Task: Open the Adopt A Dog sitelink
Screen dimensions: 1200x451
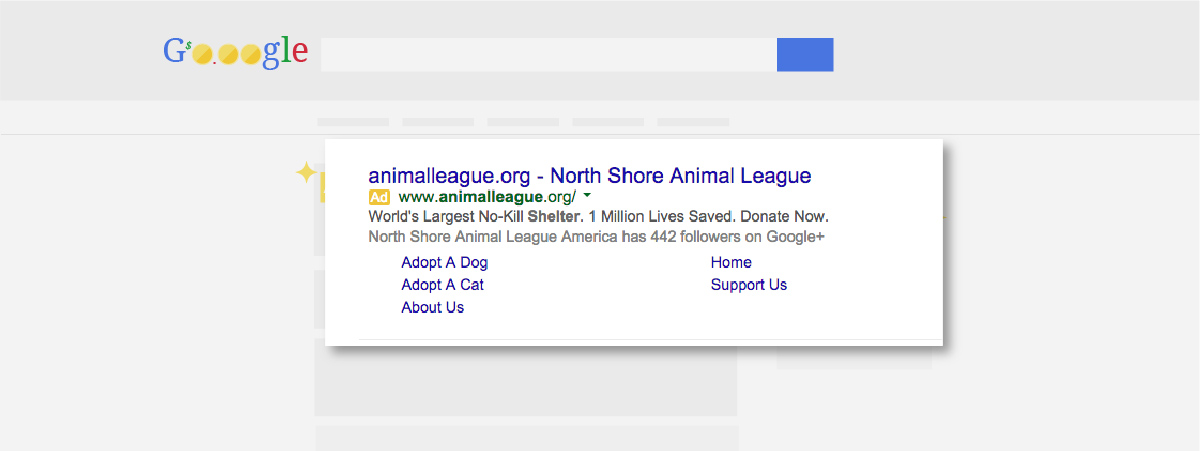Action: coord(445,263)
